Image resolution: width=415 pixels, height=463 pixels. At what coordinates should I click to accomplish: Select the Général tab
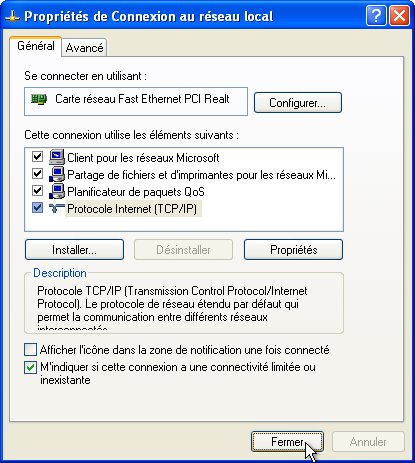[x=36, y=46]
